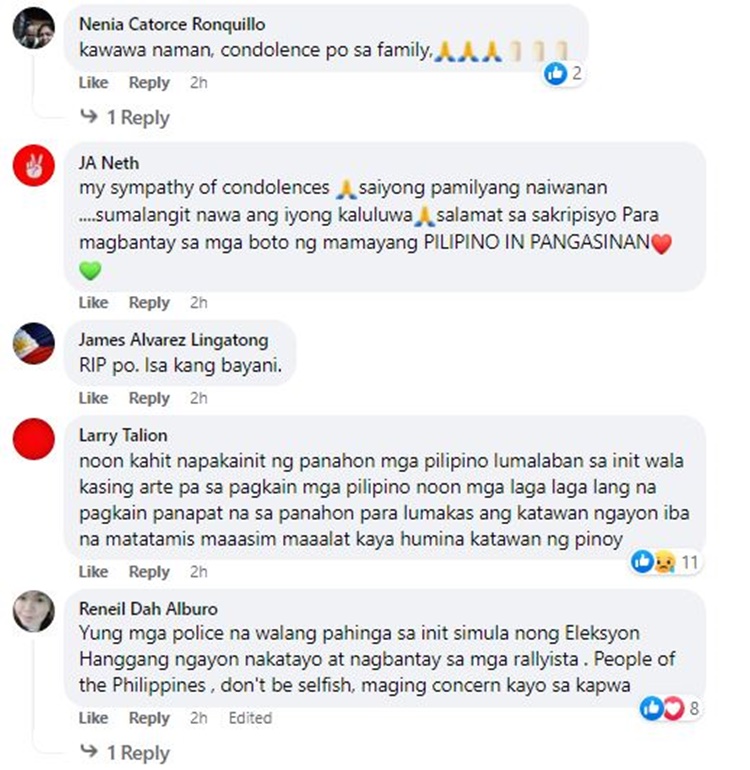Like JA Neth's comment
The image size is (750, 770).
click(x=93, y=302)
